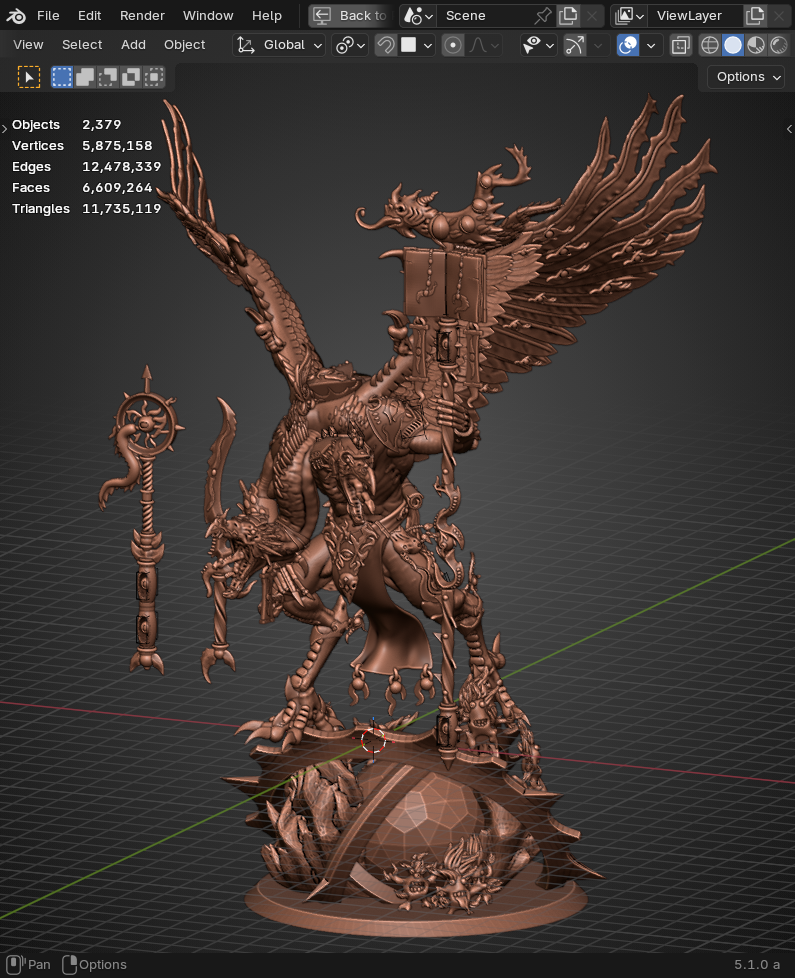This screenshot has width=795, height=978.
Task: Click the new scene duplicate icon
Action: click(568, 16)
